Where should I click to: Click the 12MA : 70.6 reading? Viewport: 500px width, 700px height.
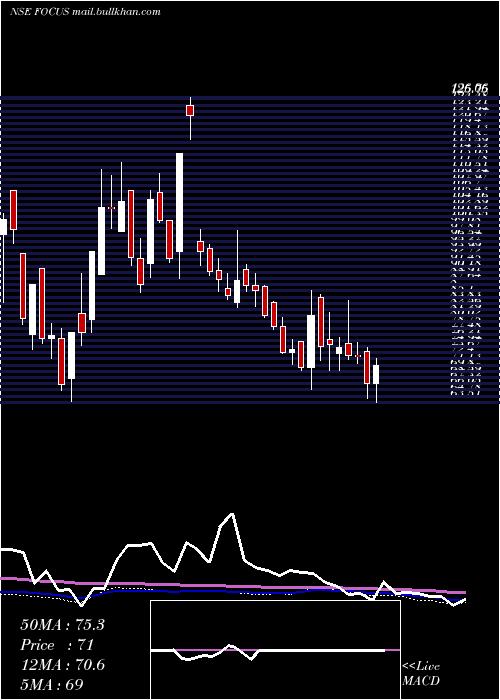tap(63, 665)
